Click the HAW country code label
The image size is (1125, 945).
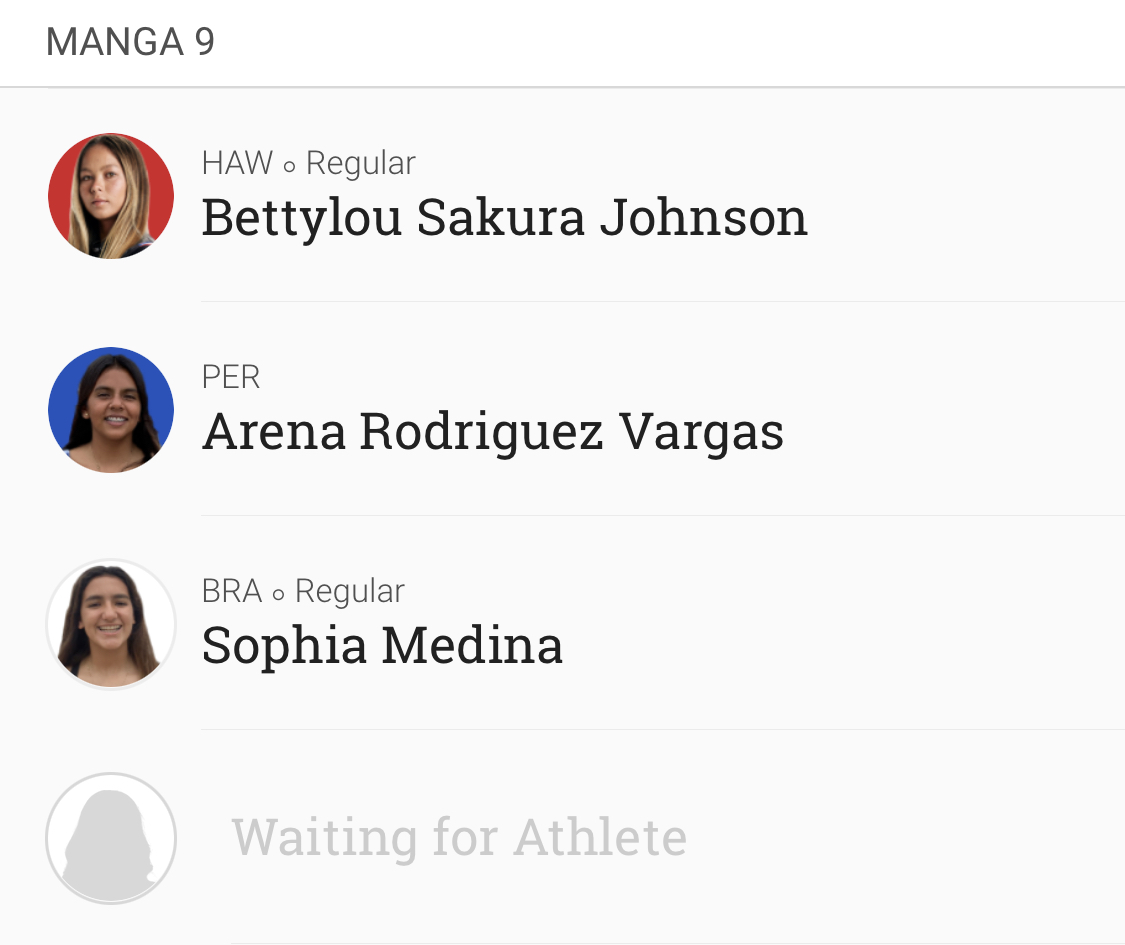[x=237, y=163]
